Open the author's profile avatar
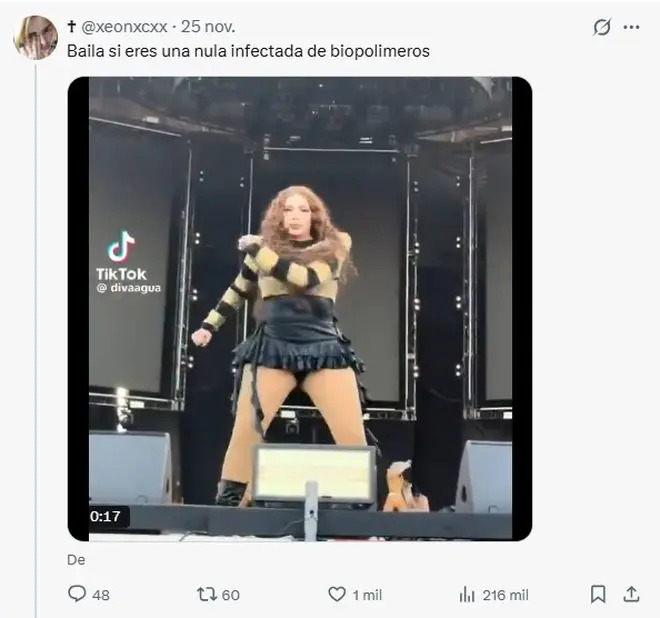Screen dimensions: 660x618 35,38
